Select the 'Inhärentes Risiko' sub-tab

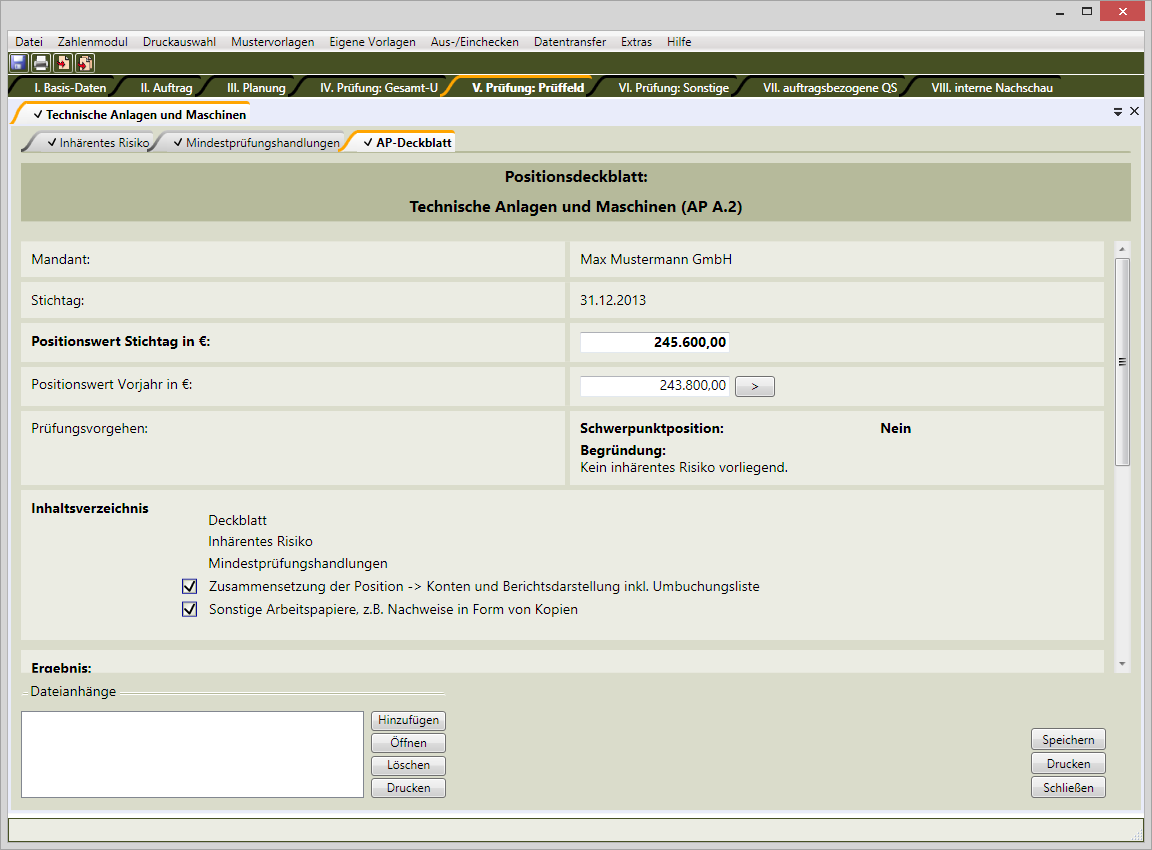103,143
